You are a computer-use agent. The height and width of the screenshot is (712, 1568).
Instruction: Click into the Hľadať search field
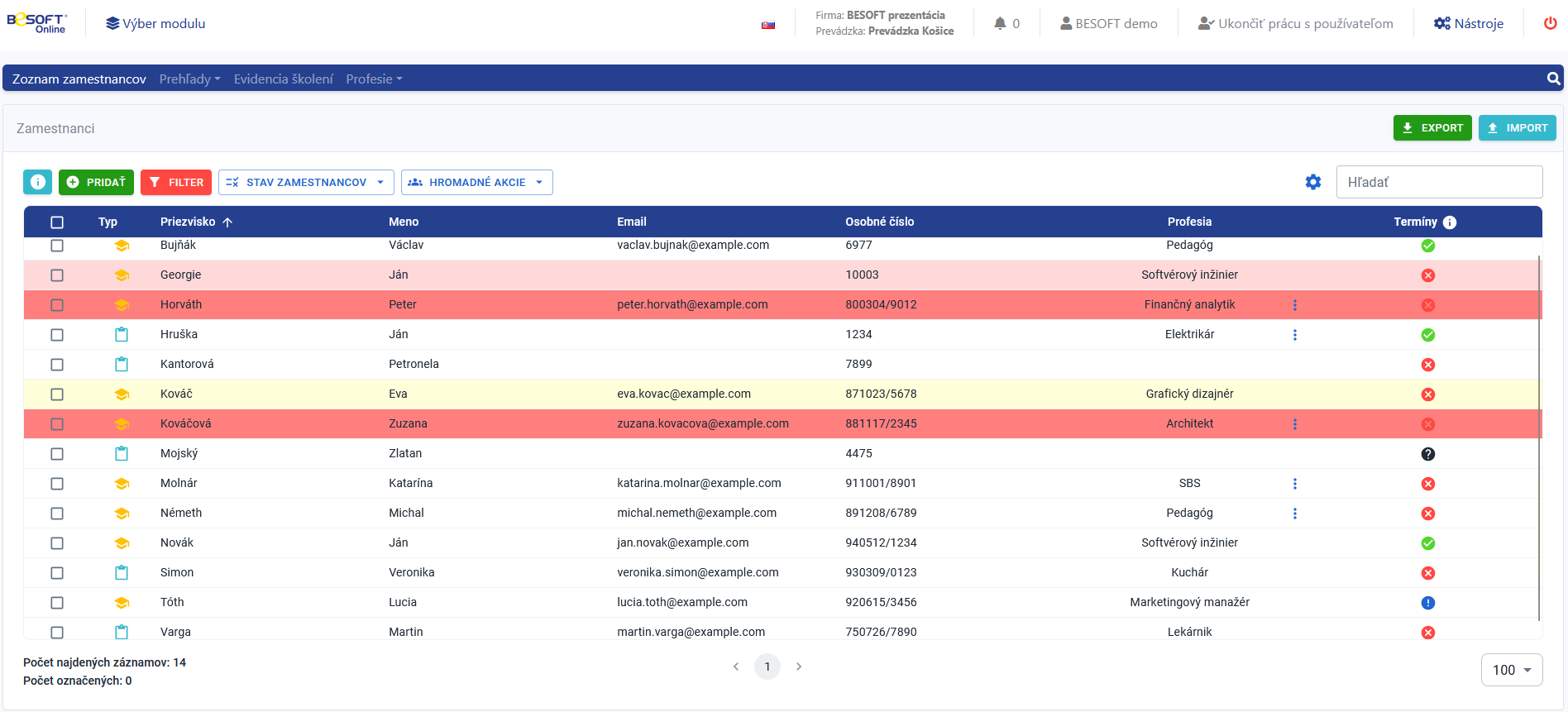click(1438, 182)
